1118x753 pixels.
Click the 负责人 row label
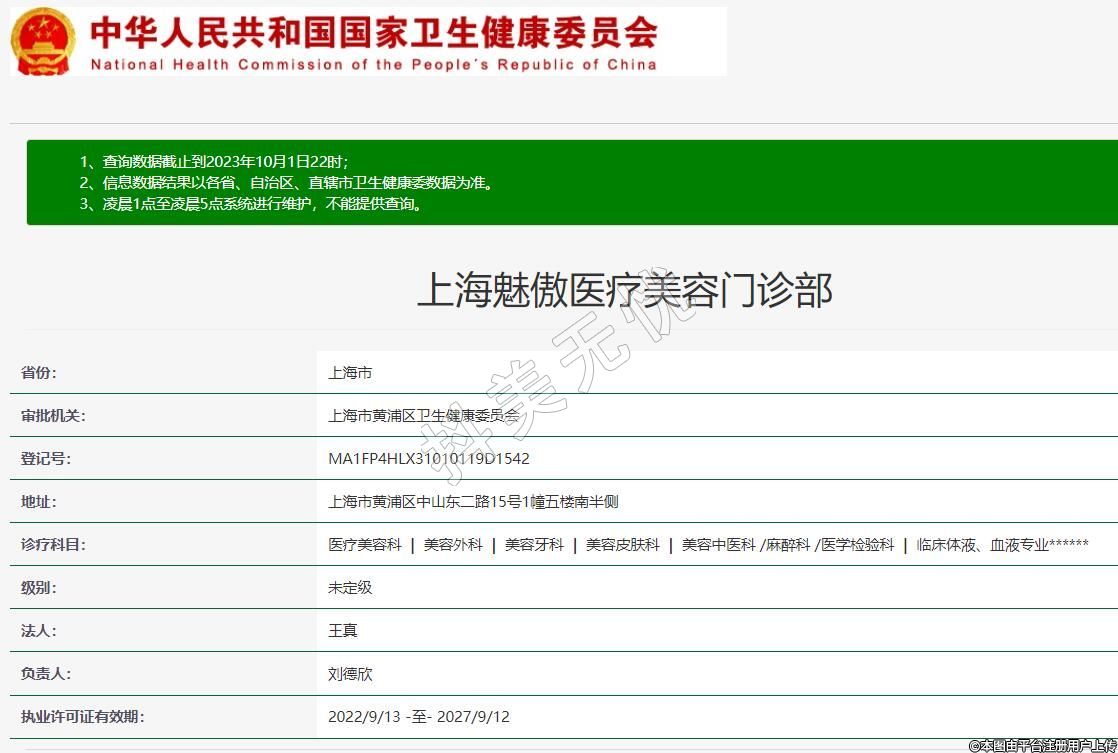click(x=46, y=674)
